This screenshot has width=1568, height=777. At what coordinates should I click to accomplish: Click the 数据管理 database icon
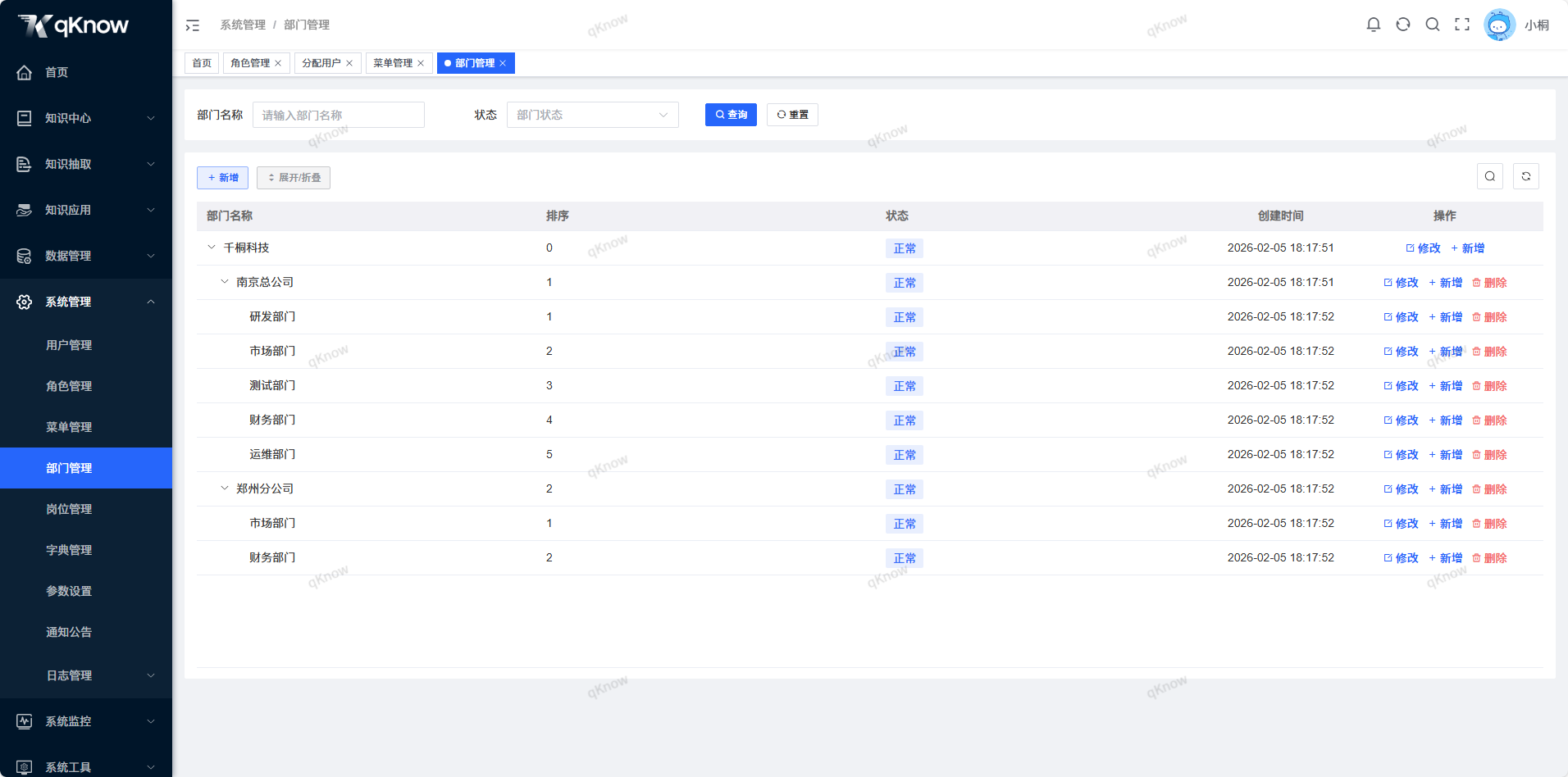[x=25, y=256]
